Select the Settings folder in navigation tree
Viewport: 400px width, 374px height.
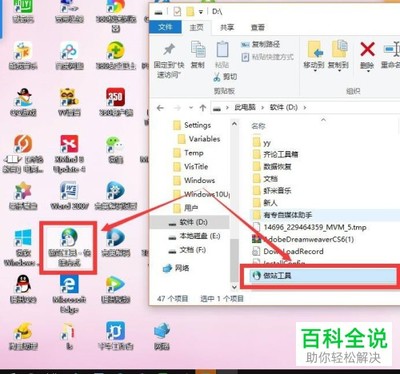click(x=193, y=125)
